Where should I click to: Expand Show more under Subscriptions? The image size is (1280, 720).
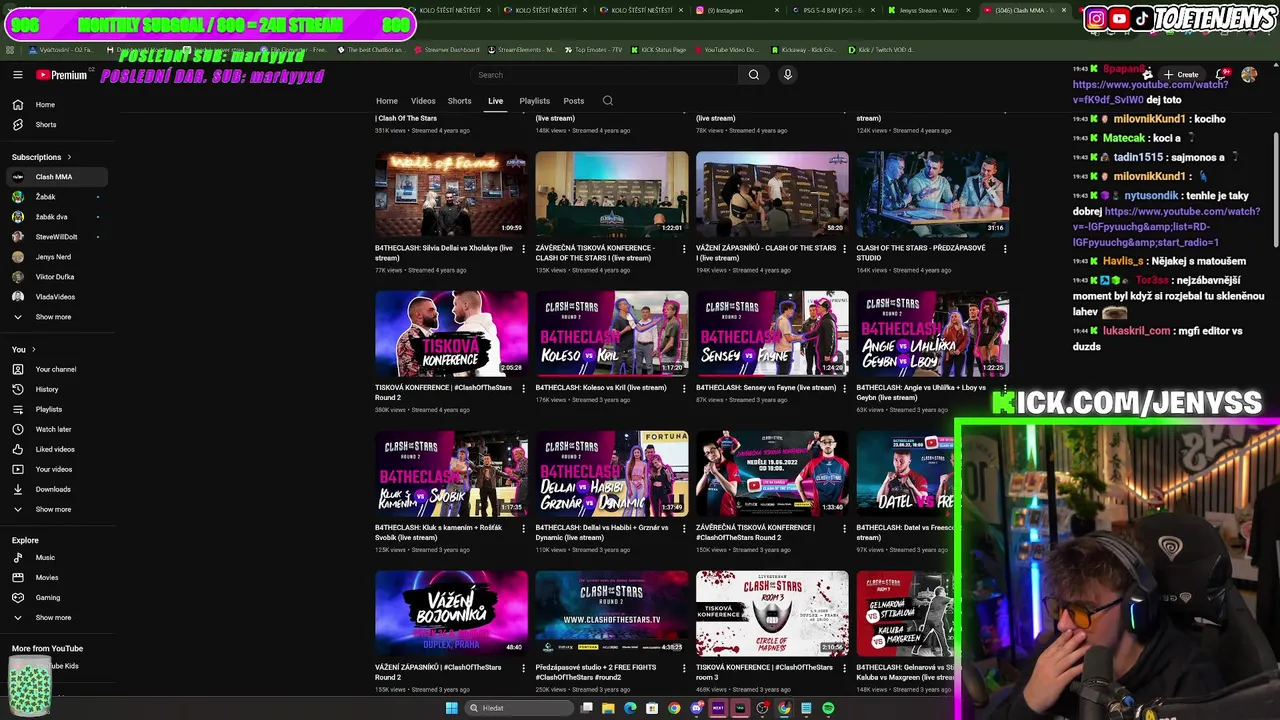coord(56,317)
